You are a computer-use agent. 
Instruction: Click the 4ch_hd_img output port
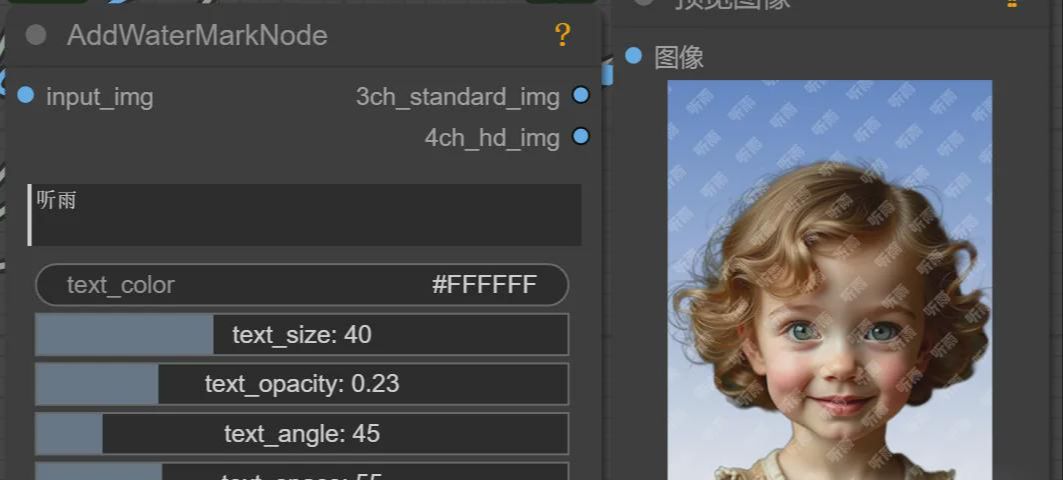(580, 137)
